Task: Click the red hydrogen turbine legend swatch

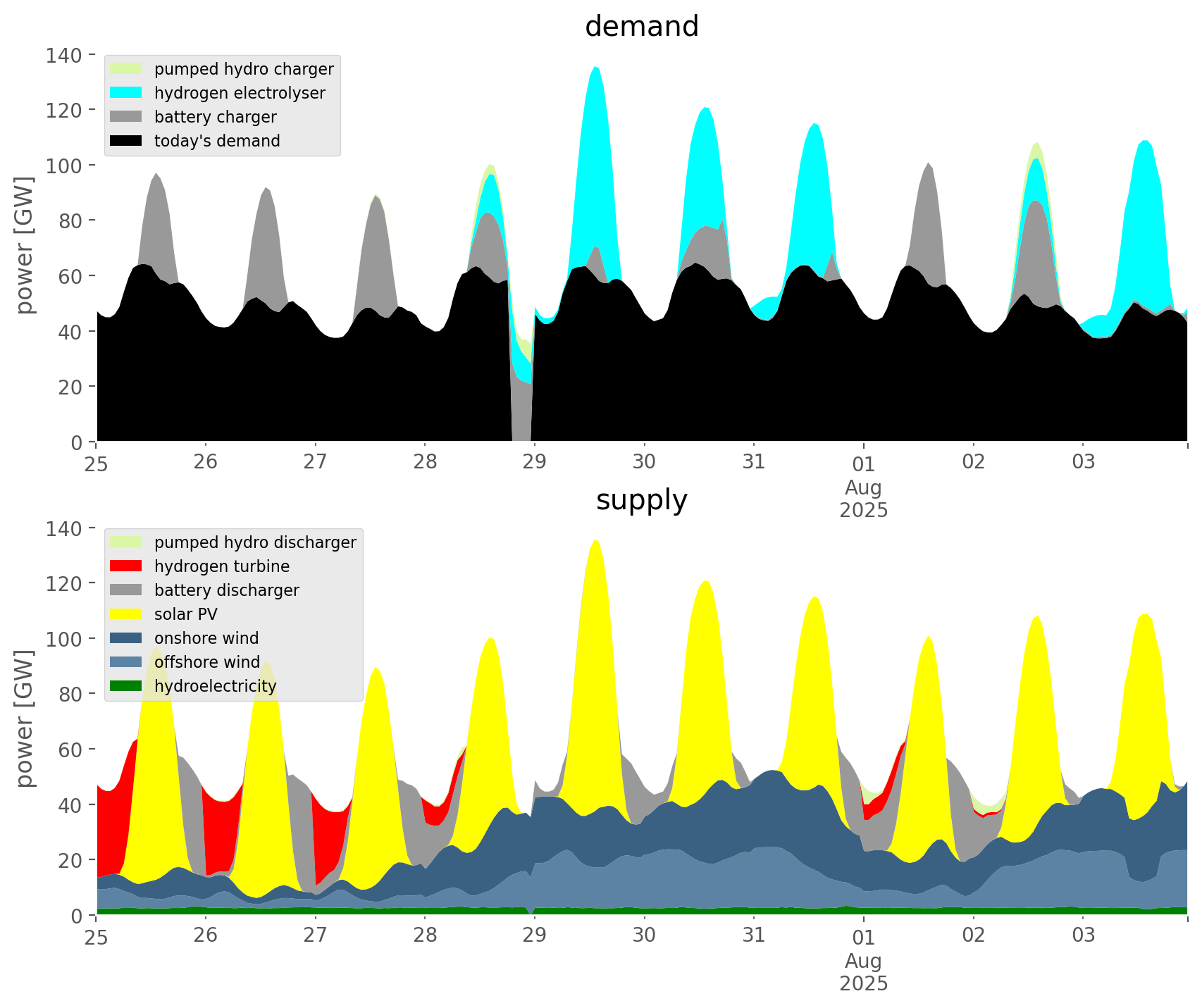Action: pyautogui.click(x=126, y=566)
